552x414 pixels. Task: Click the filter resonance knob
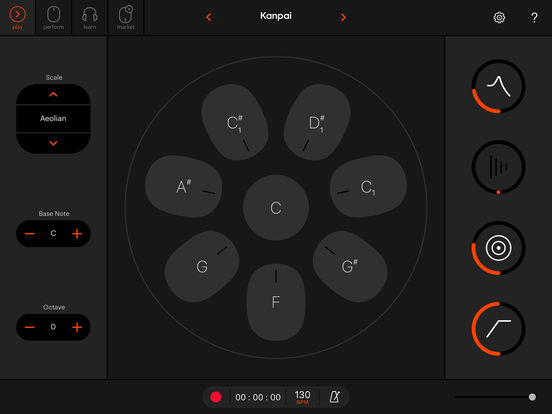click(498, 86)
